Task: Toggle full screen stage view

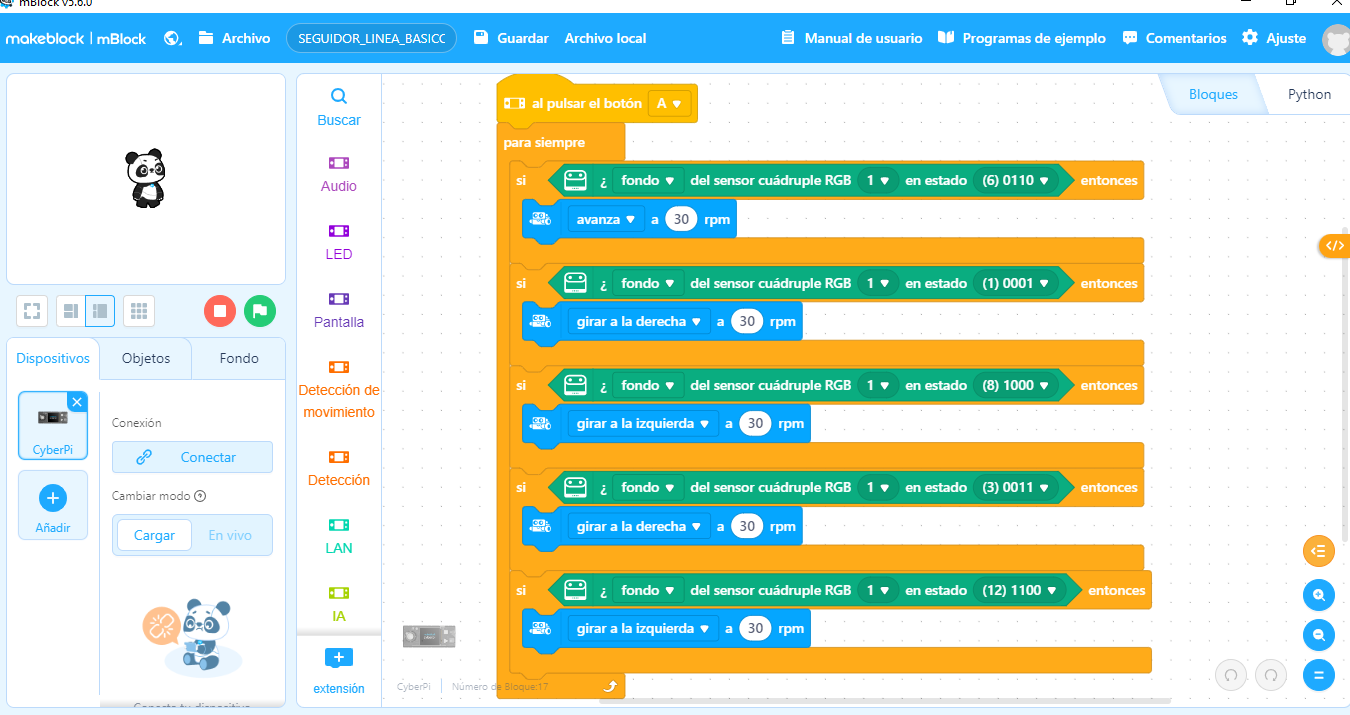Action: click(x=31, y=311)
